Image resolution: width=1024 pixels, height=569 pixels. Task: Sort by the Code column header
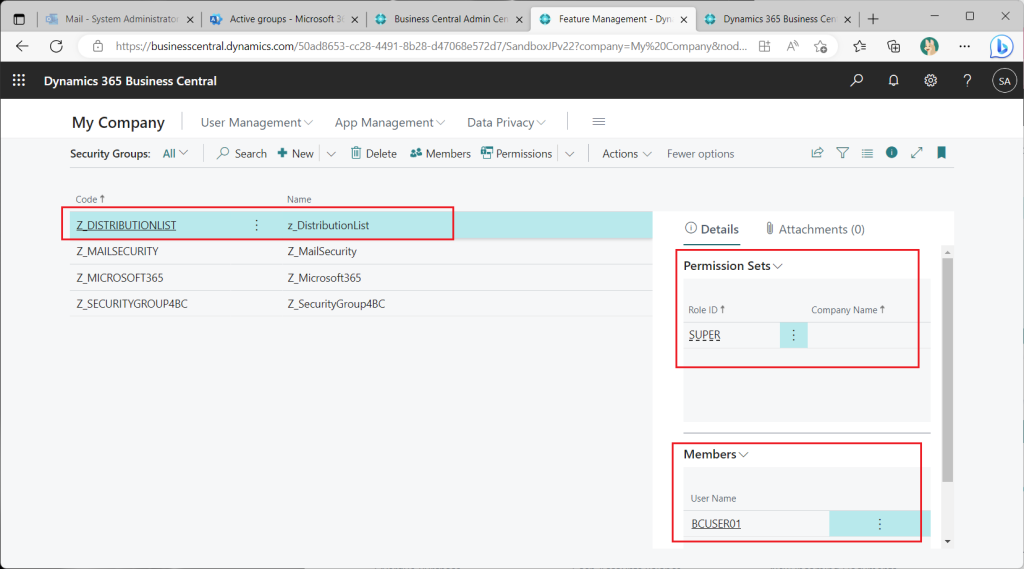(x=90, y=199)
